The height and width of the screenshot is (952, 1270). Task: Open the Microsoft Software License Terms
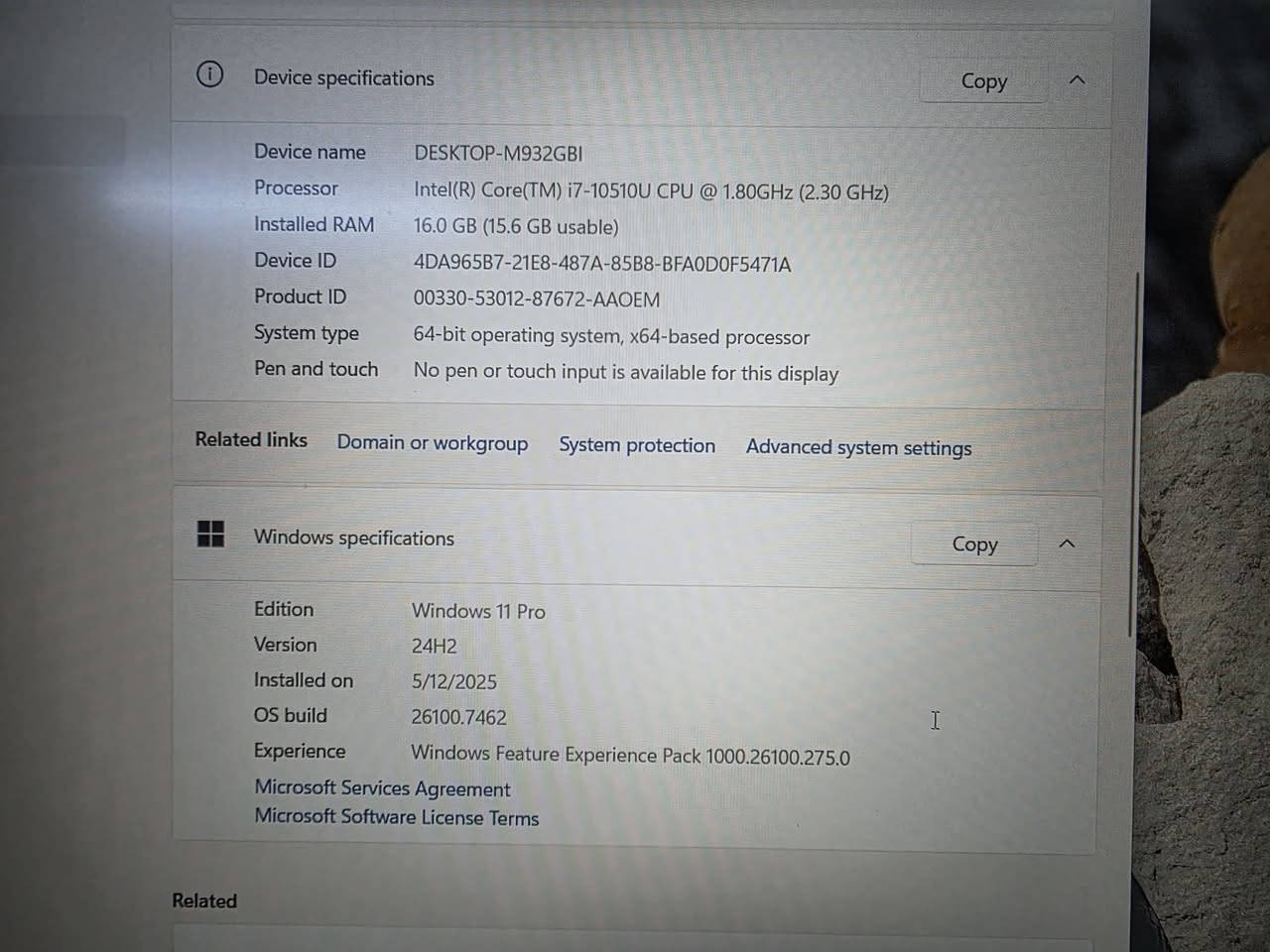pyautogui.click(x=397, y=817)
